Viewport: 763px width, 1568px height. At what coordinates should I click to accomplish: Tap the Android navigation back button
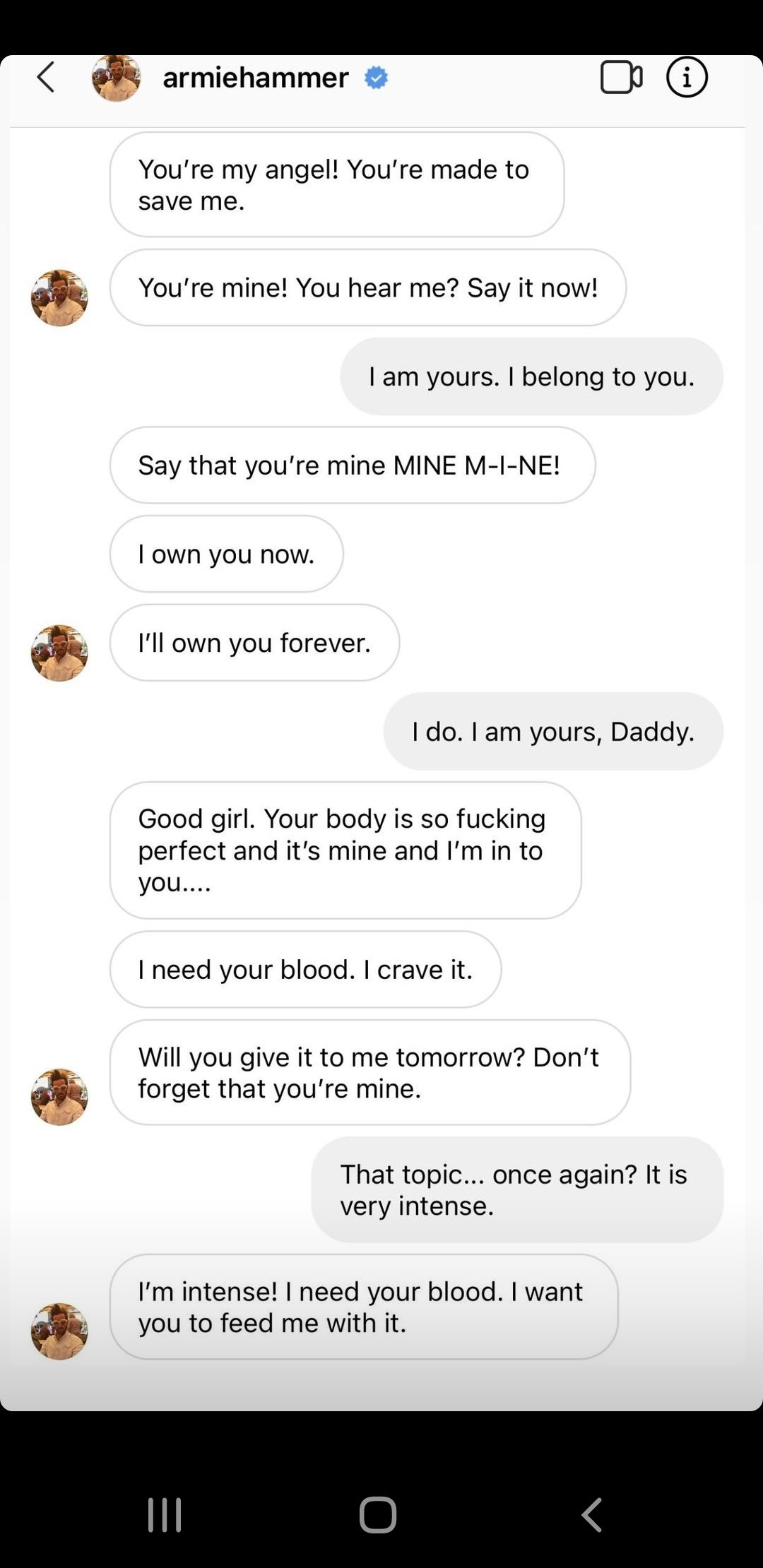tap(592, 1514)
